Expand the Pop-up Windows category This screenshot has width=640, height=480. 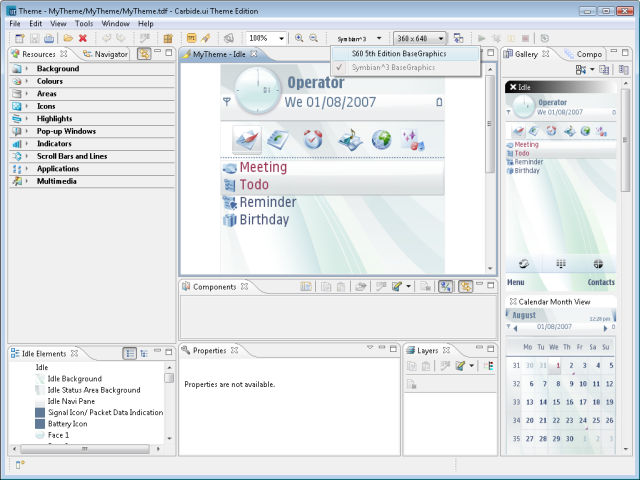pos(28,131)
